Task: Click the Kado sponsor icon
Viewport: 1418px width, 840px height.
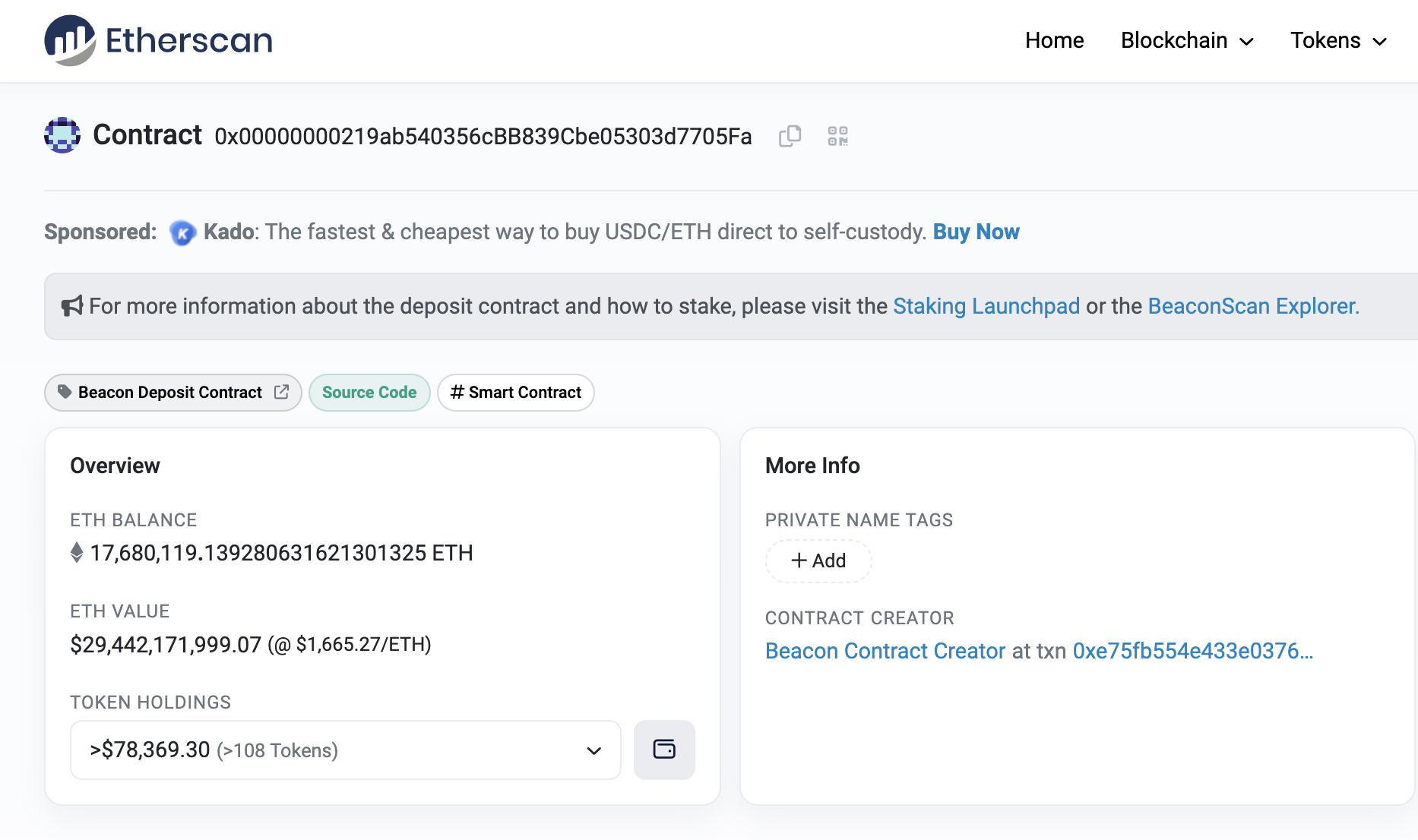Action: (x=182, y=232)
